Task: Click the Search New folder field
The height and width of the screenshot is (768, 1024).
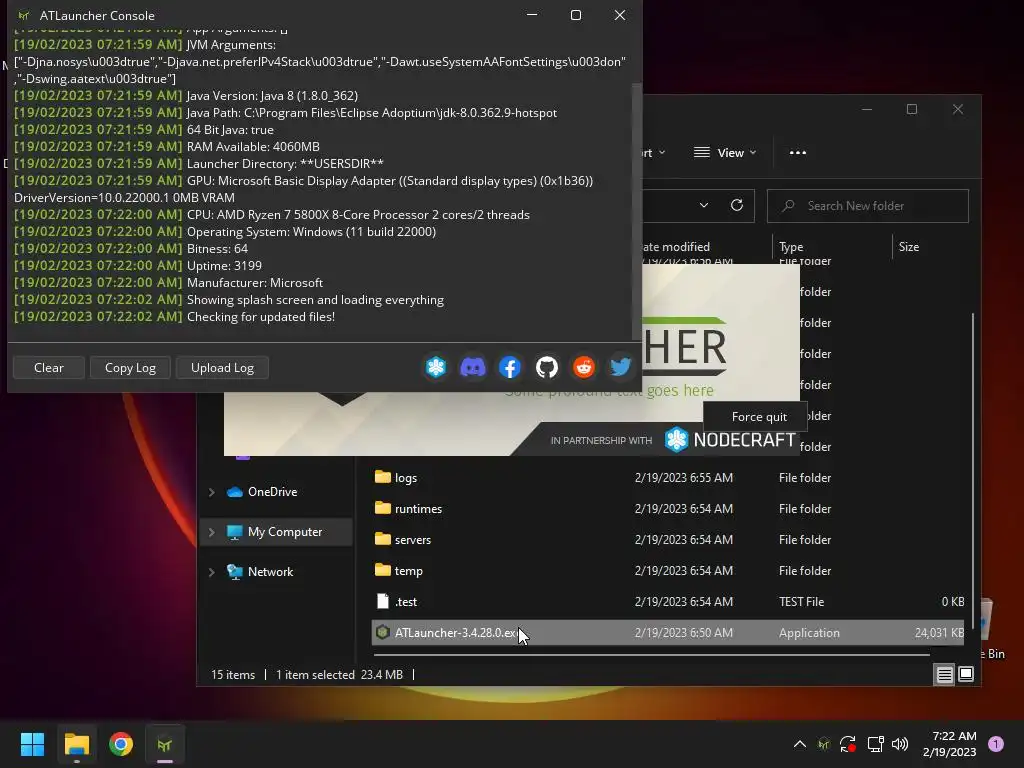Action: pyautogui.click(x=867, y=206)
